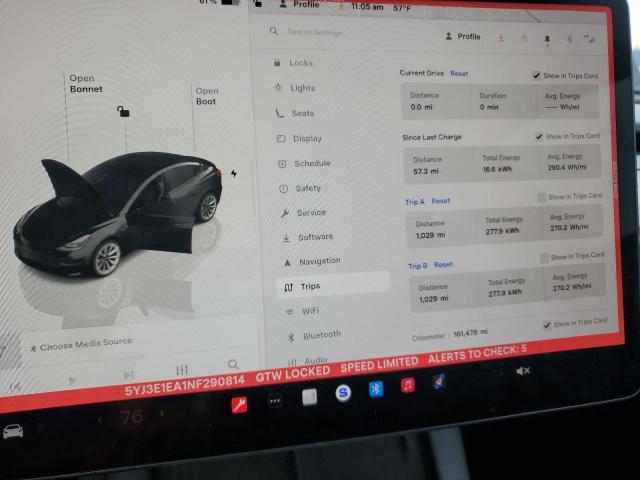Tap the Lights bulb sidebar icon
This screenshot has height=480, width=640.
tap(278, 87)
